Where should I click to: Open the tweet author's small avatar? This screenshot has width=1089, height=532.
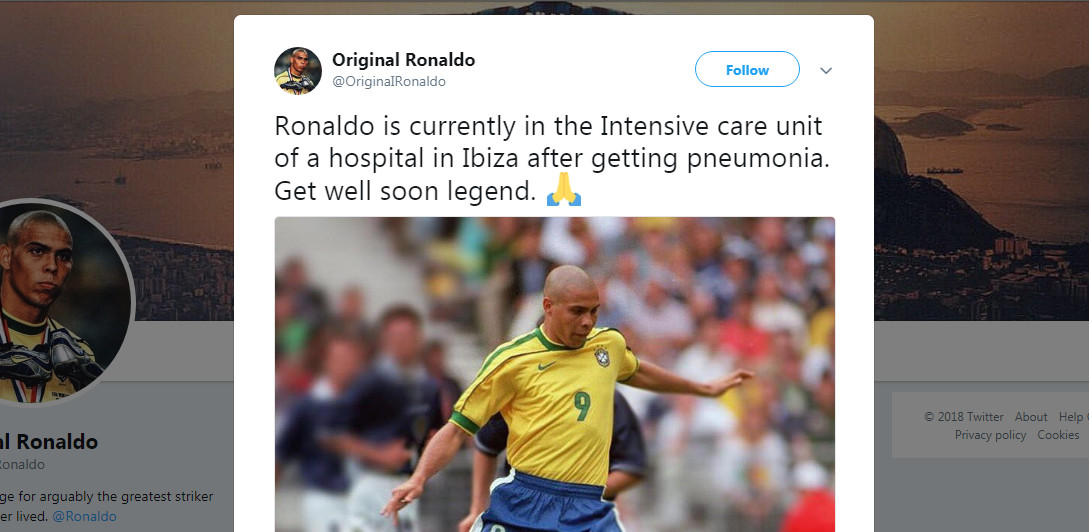(x=297, y=70)
